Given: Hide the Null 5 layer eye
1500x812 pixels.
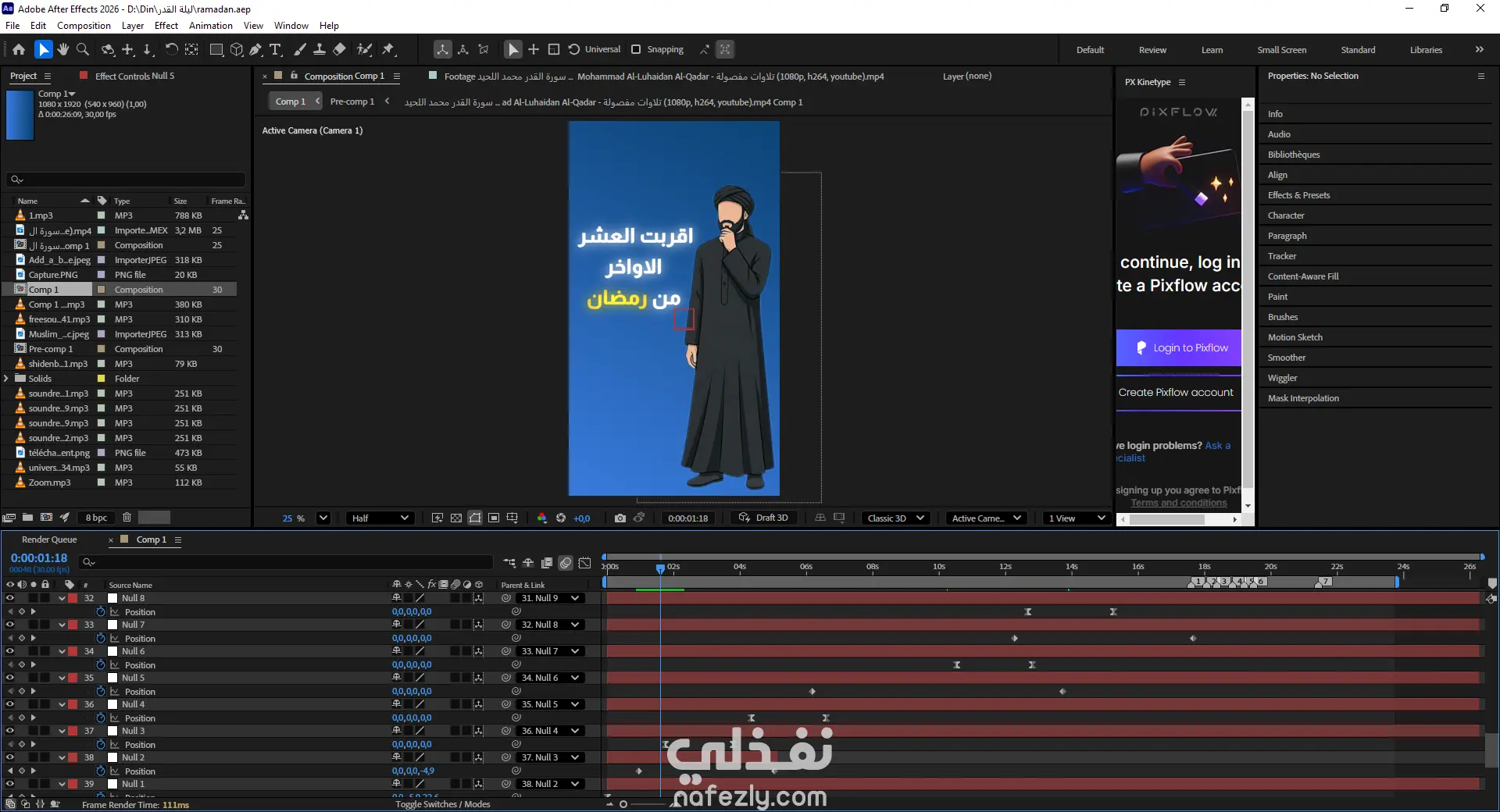Looking at the screenshot, I should [x=10, y=678].
